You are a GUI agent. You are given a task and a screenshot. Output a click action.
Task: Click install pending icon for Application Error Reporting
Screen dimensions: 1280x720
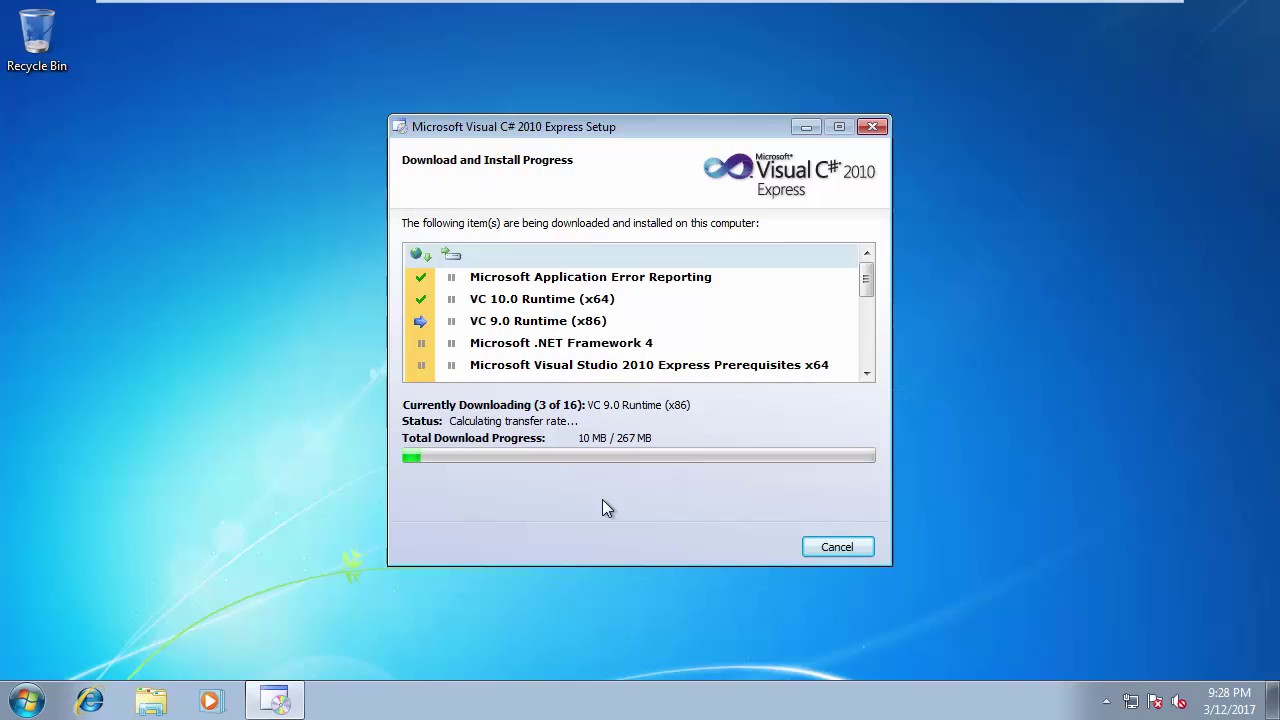point(451,277)
